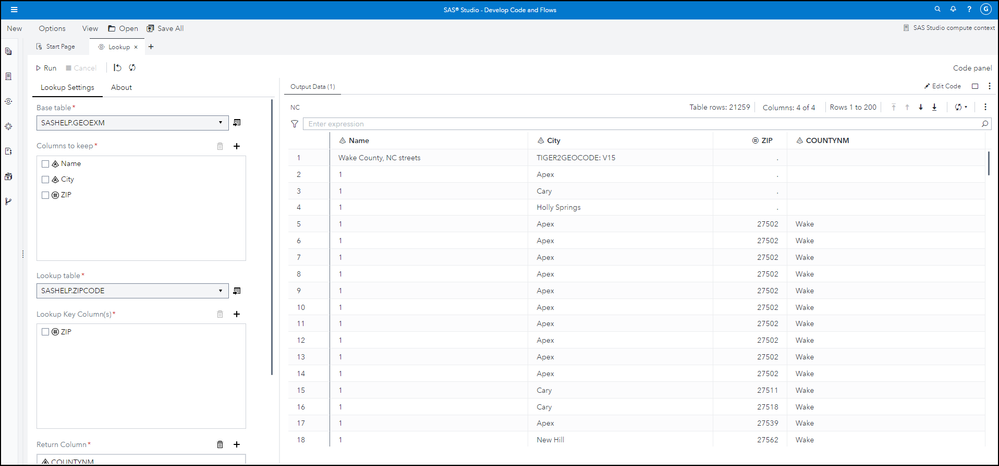This screenshot has height=466, width=999.
Task: Maximize the output view icon beside Edit Code
Action: point(975,86)
